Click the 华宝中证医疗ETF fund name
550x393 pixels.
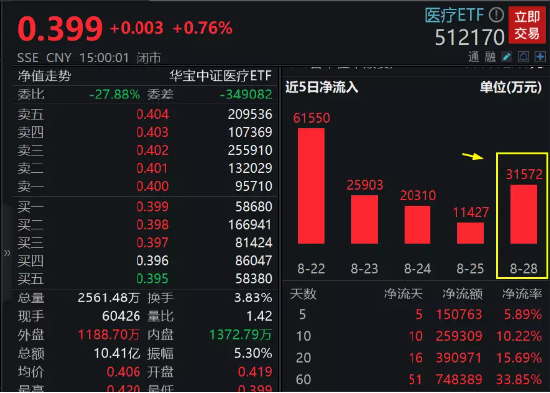[220, 76]
